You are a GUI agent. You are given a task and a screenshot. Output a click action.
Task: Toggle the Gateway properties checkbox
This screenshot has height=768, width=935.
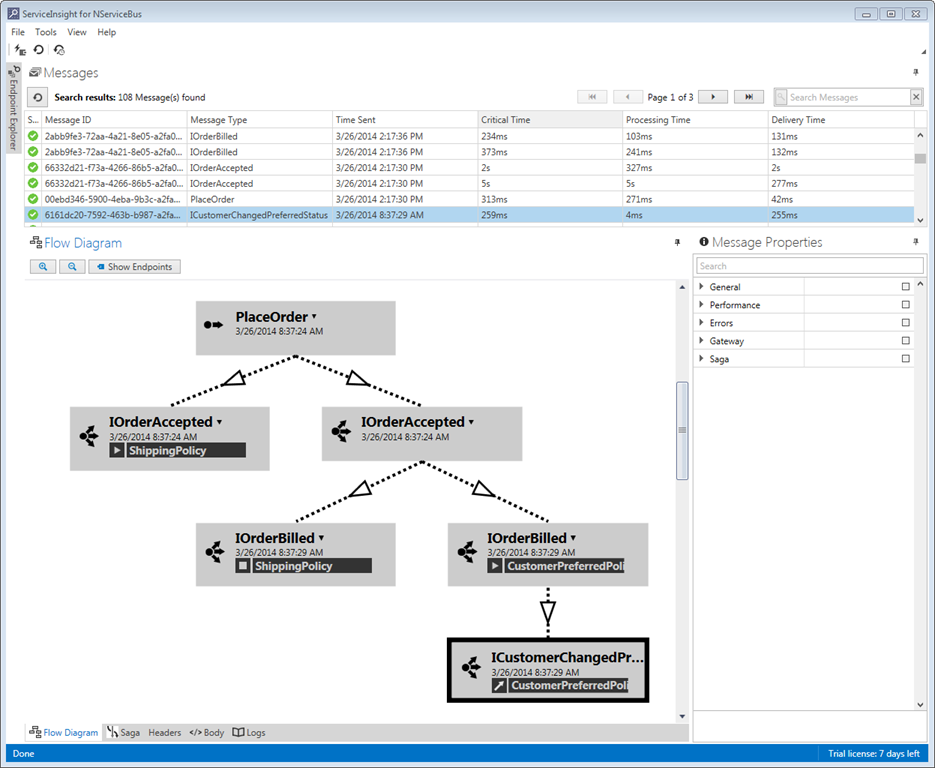906,340
